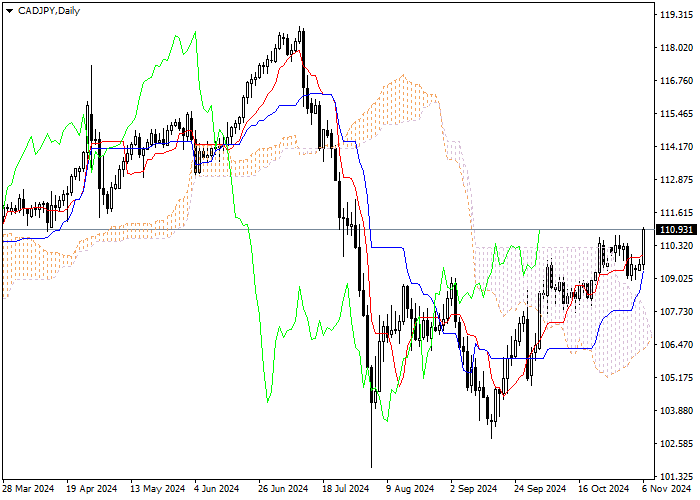Click the 13 May 2024 date label
Viewport: 700px width, 500px height.
[158, 489]
